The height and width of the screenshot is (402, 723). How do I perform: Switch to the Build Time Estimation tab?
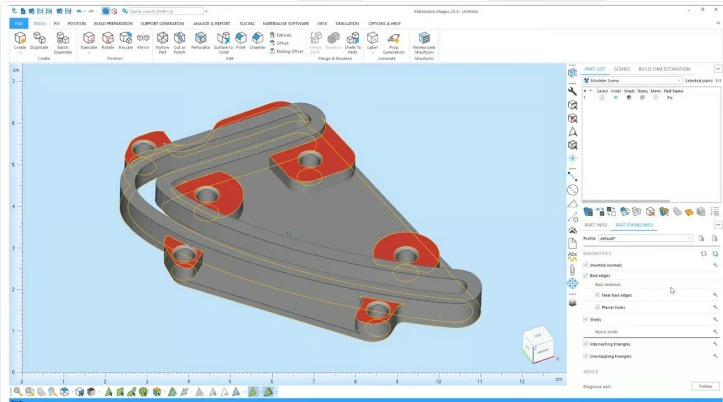pyautogui.click(x=665, y=68)
